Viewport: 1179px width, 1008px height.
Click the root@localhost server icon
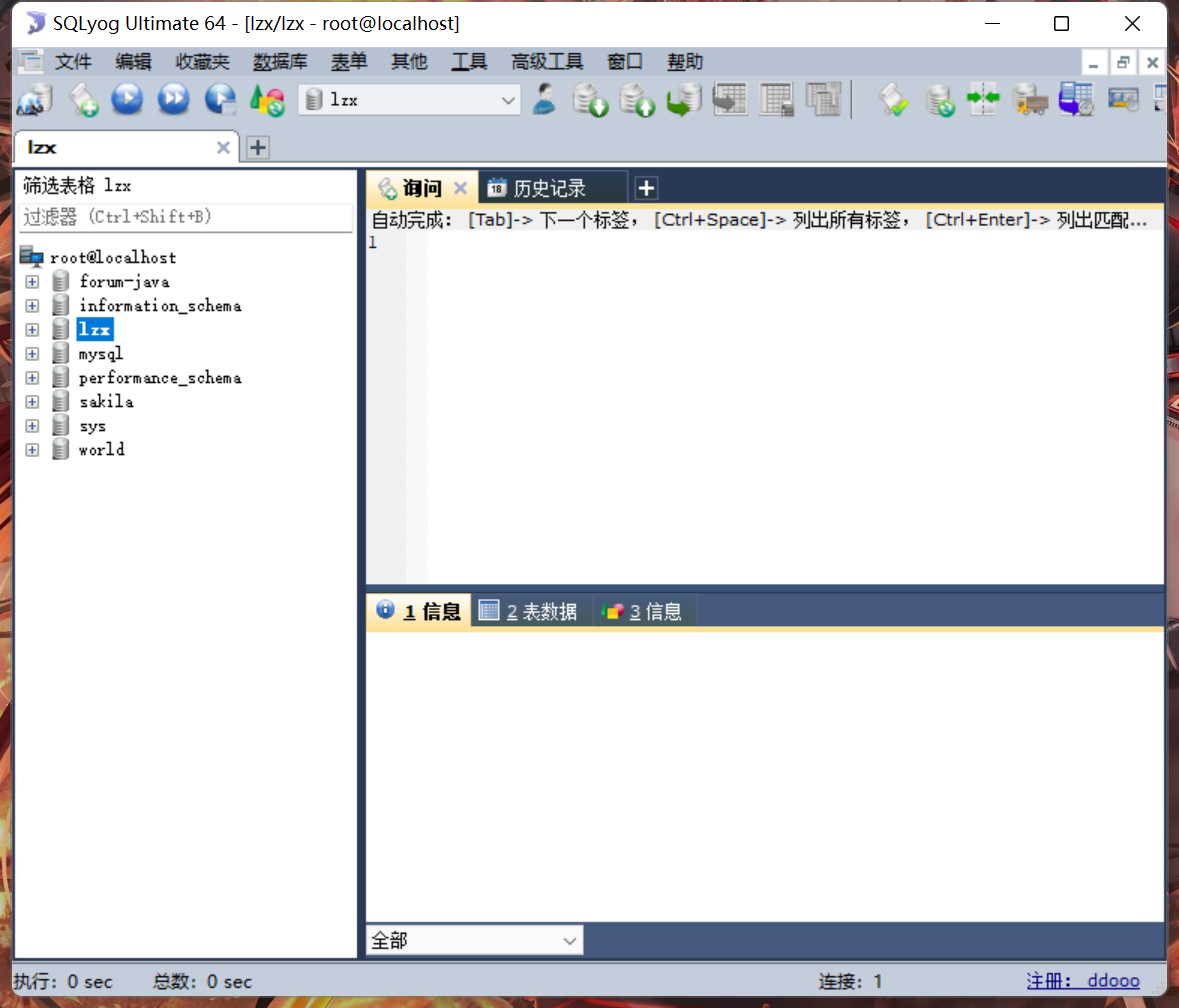[32, 257]
